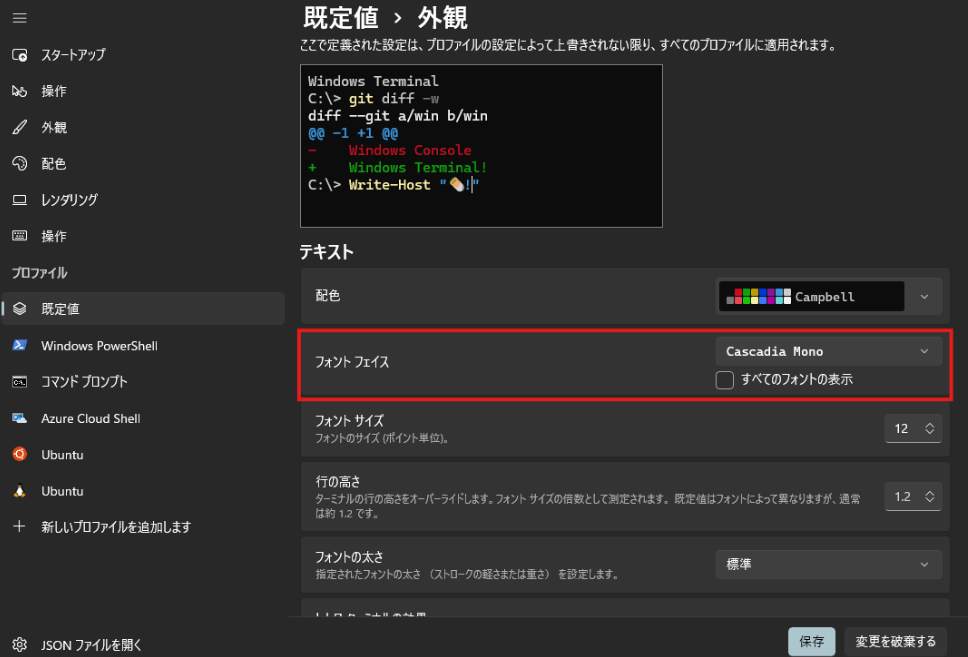Open スタートアップ settings page
This screenshot has width=968, height=657.
(x=143, y=55)
